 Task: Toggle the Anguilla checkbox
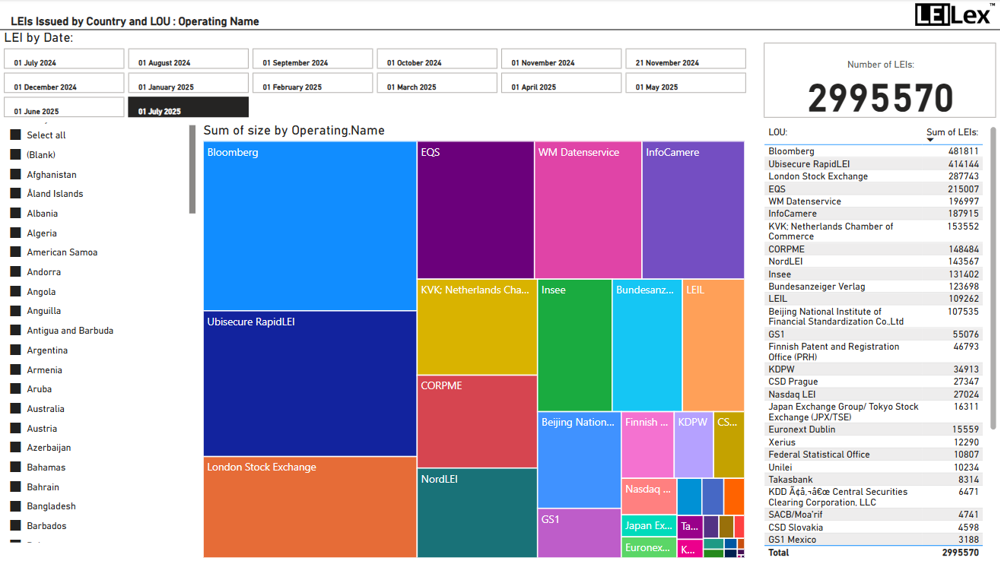(16, 310)
